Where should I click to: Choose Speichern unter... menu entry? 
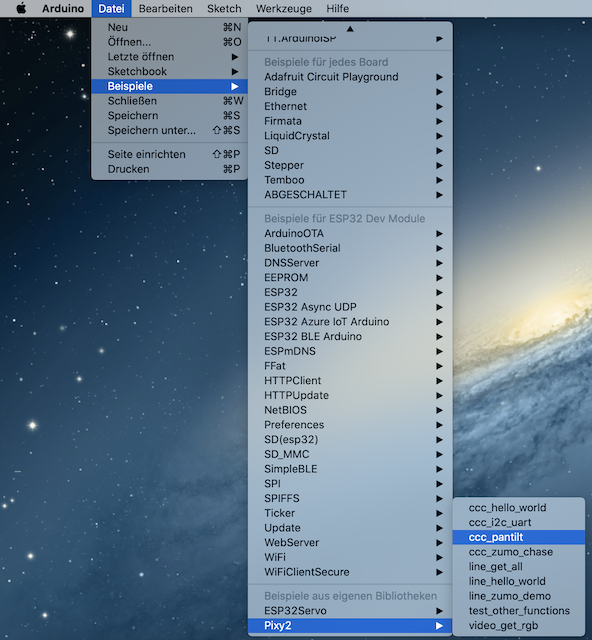tap(169, 130)
